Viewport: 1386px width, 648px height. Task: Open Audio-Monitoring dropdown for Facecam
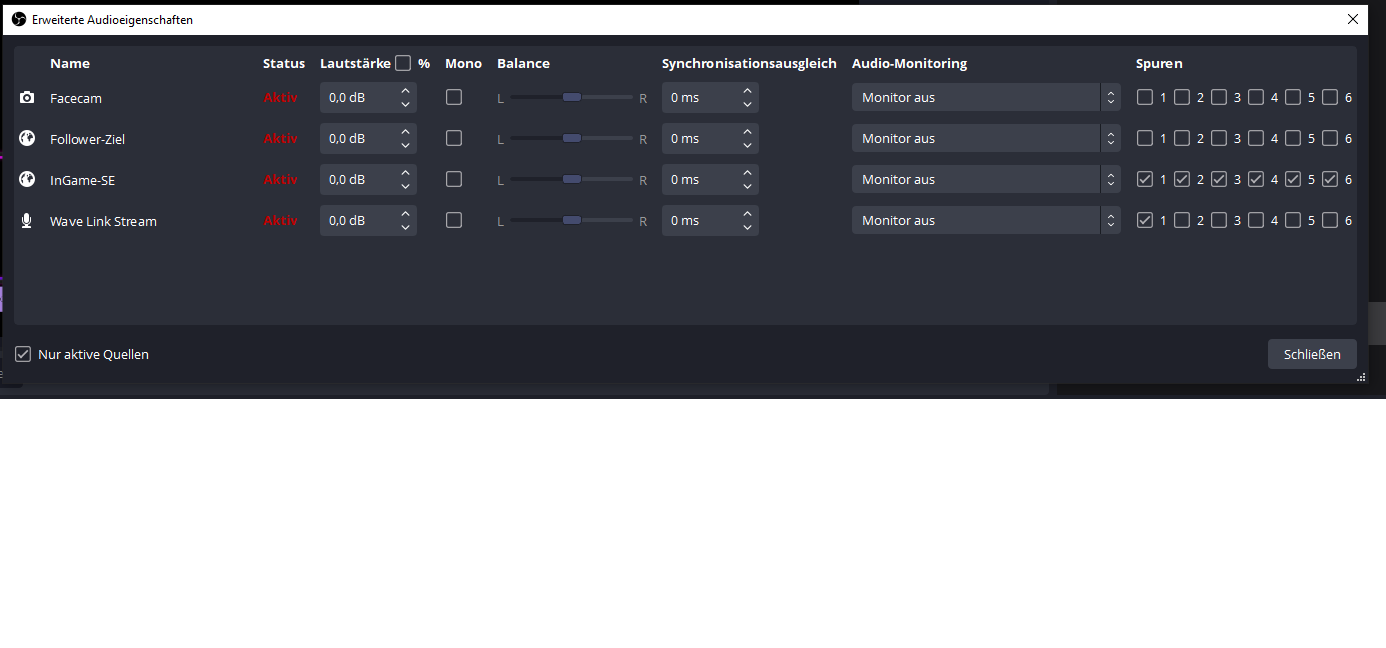click(x=985, y=98)
